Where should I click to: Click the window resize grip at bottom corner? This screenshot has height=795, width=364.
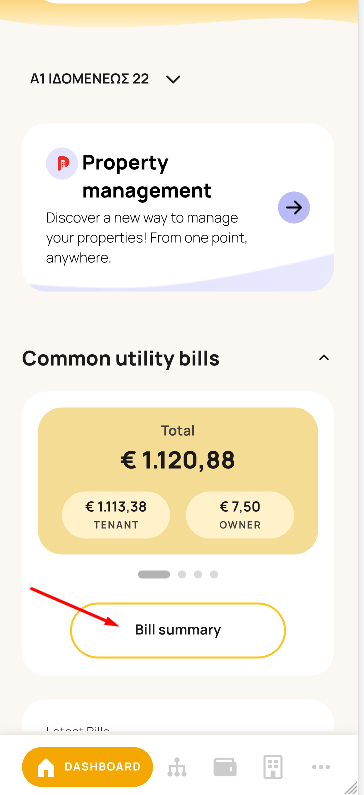click(353, 787)
